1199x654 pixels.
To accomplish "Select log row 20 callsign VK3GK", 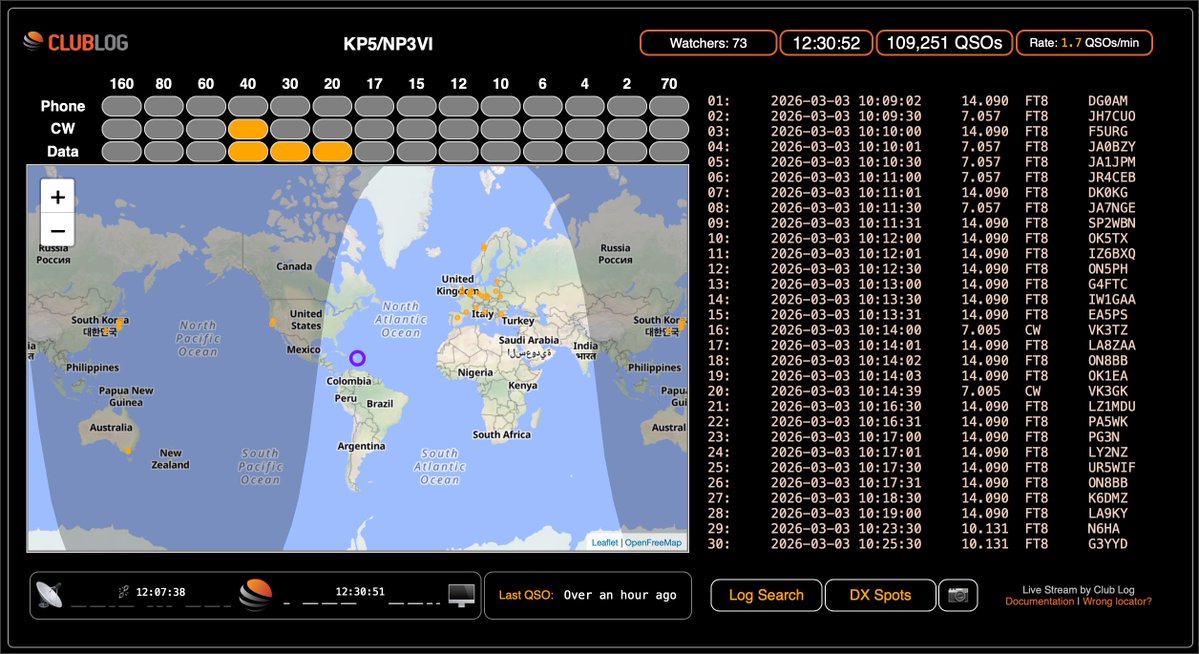I will click(x=1108, y=391).
